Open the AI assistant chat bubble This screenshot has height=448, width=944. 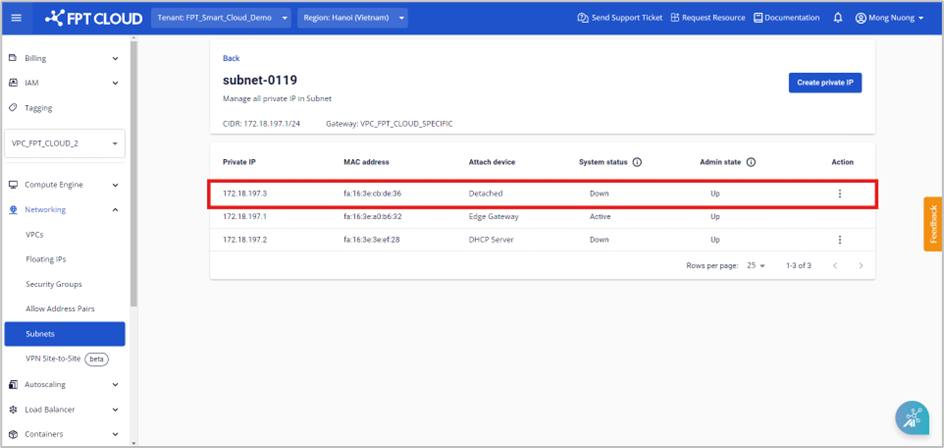coord(911,418)
